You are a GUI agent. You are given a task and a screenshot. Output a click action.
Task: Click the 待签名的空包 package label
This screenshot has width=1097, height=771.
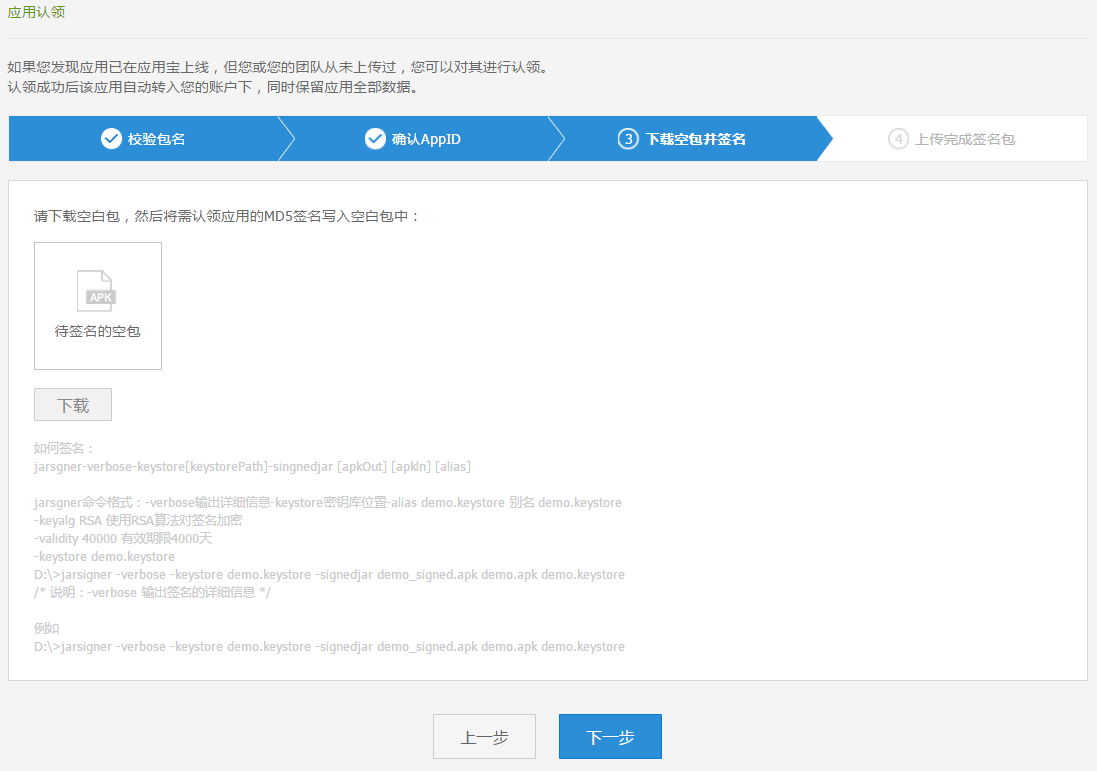[97, 331]
